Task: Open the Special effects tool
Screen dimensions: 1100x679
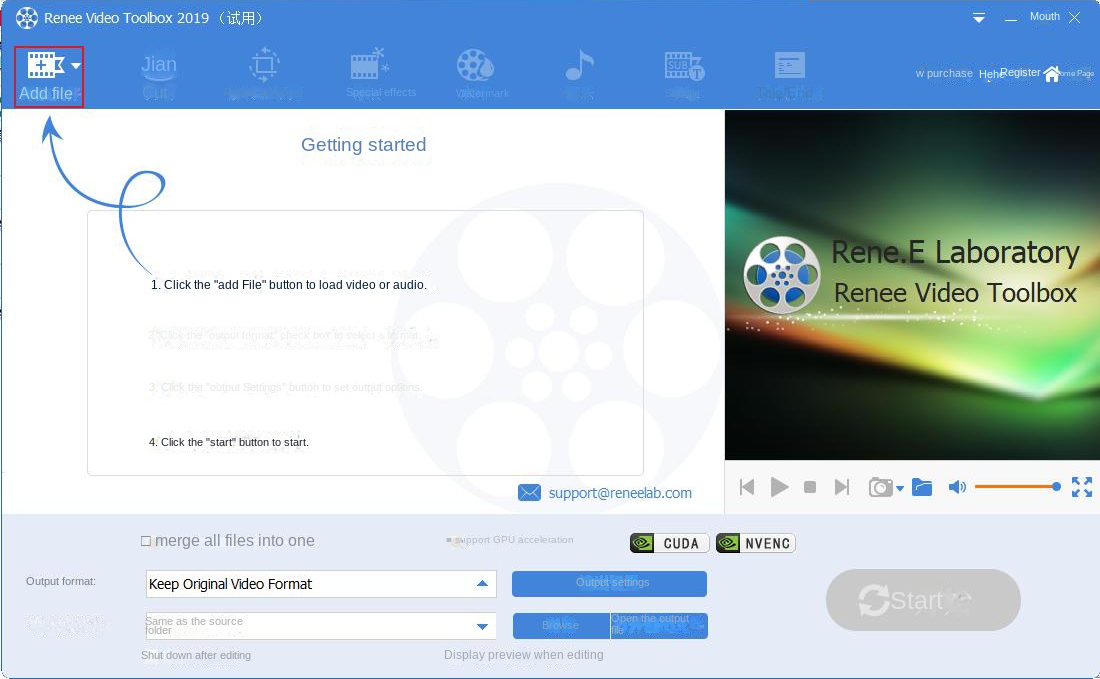Action: (x=381, y=68)
